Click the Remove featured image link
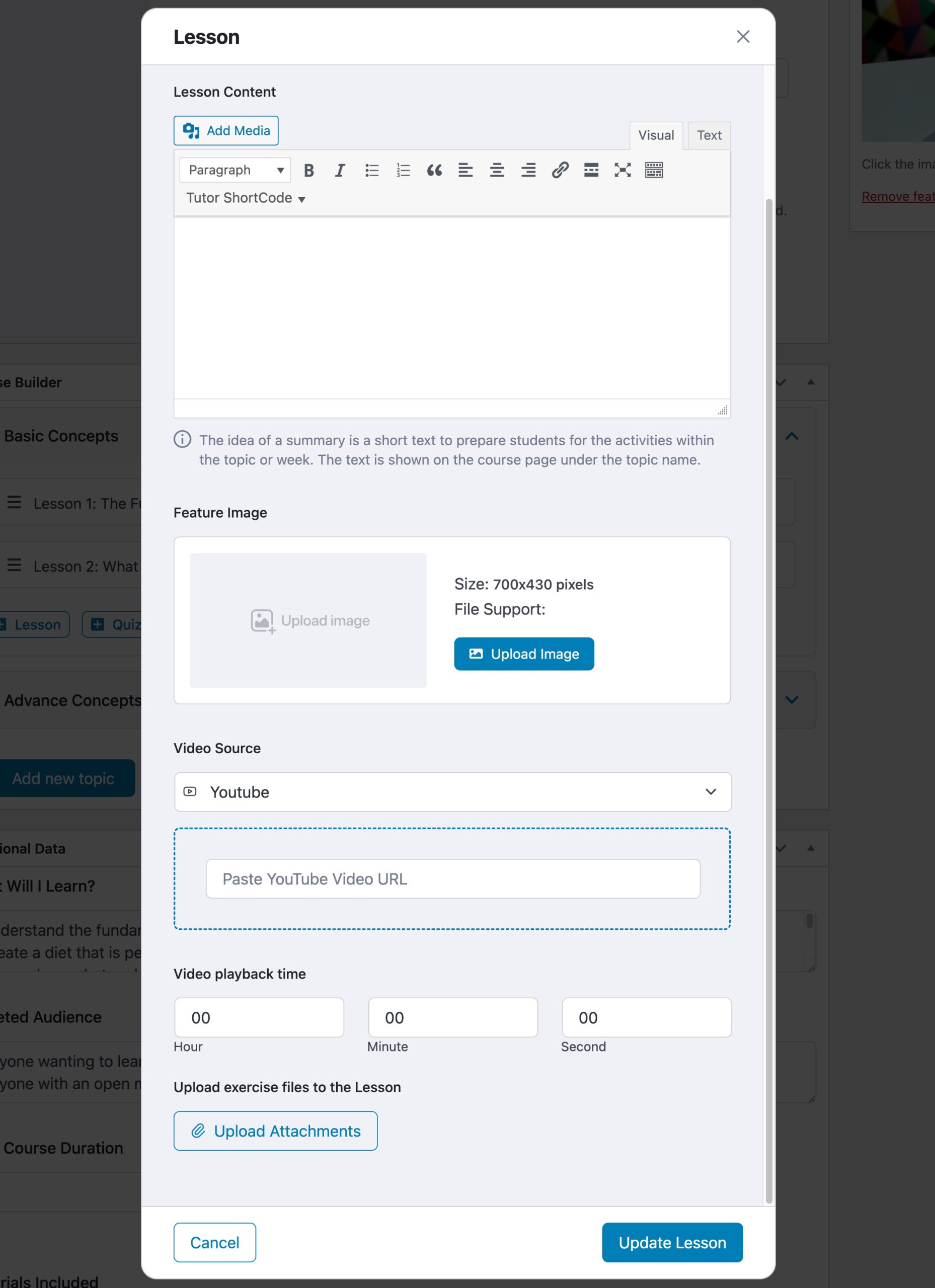This screenshot has width=935, height=1288. 898,197
